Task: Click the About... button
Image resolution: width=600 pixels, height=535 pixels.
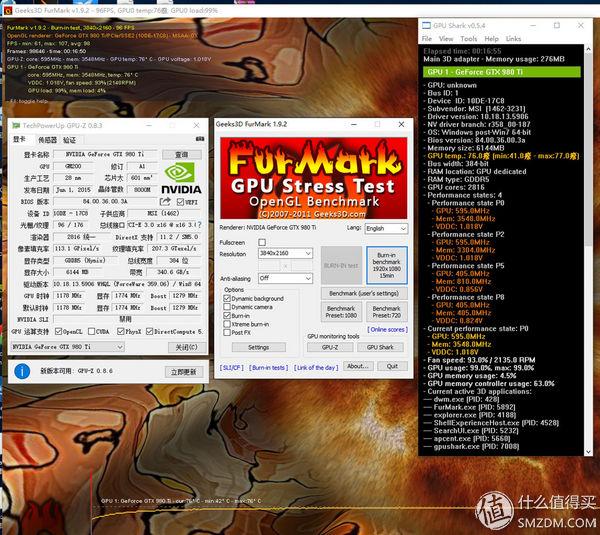Action: tap(358, 366)
